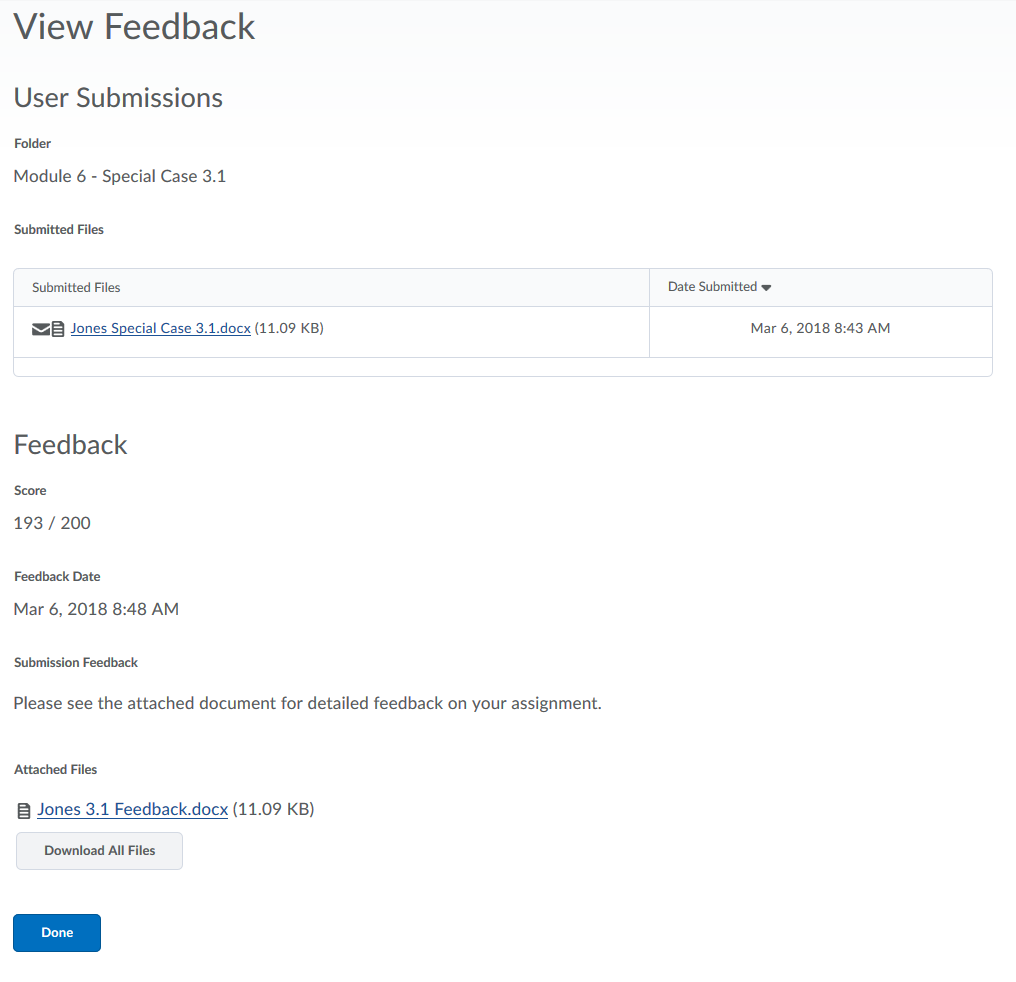
Task: Click the User Submissions heading
Action: pos(118,98)
